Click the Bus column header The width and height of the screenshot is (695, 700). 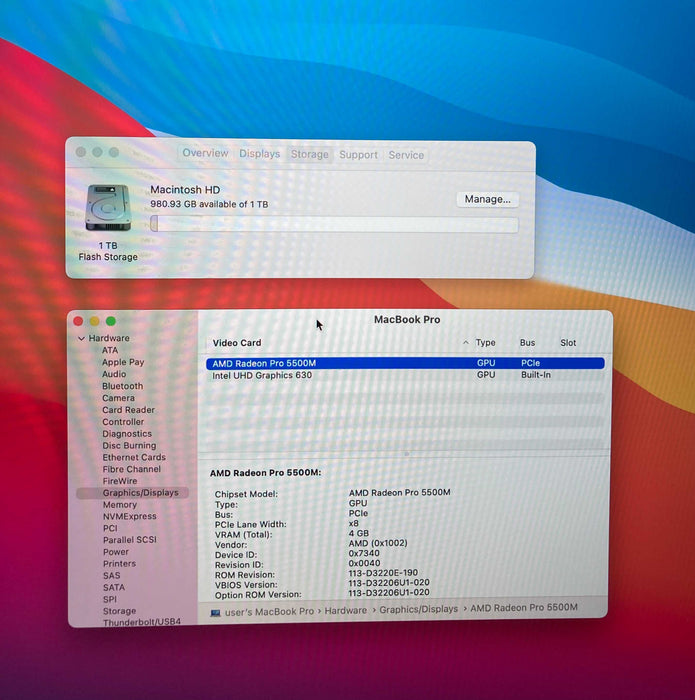coord(527,342)
